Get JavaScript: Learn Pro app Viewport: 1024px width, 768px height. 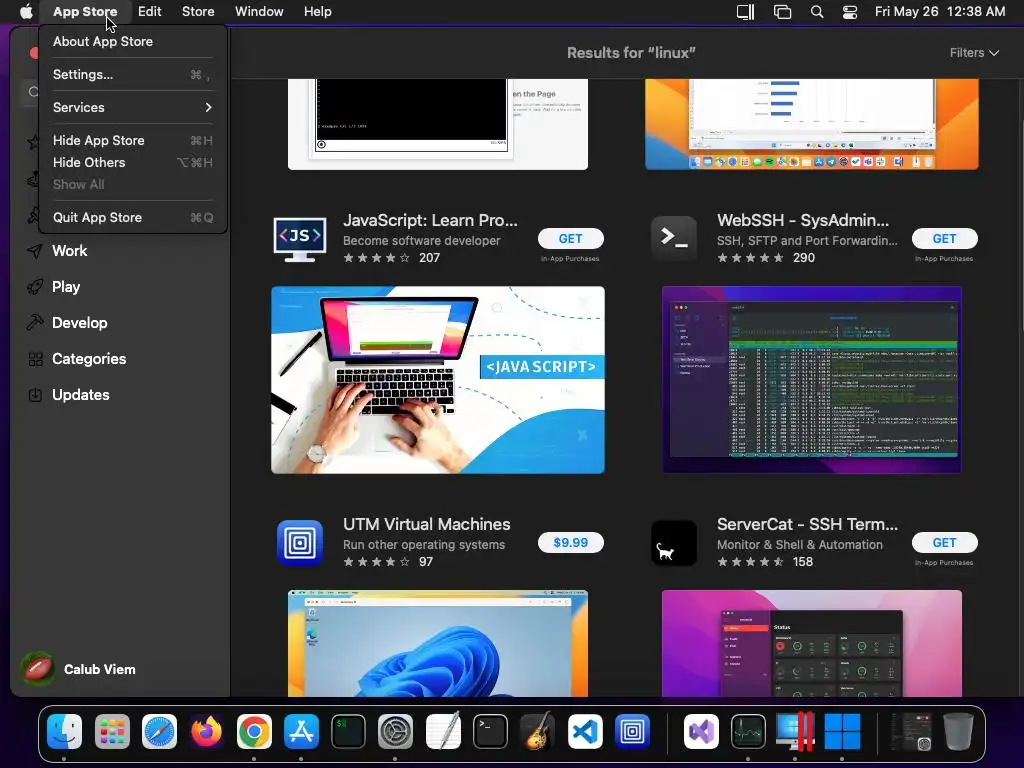570,238
